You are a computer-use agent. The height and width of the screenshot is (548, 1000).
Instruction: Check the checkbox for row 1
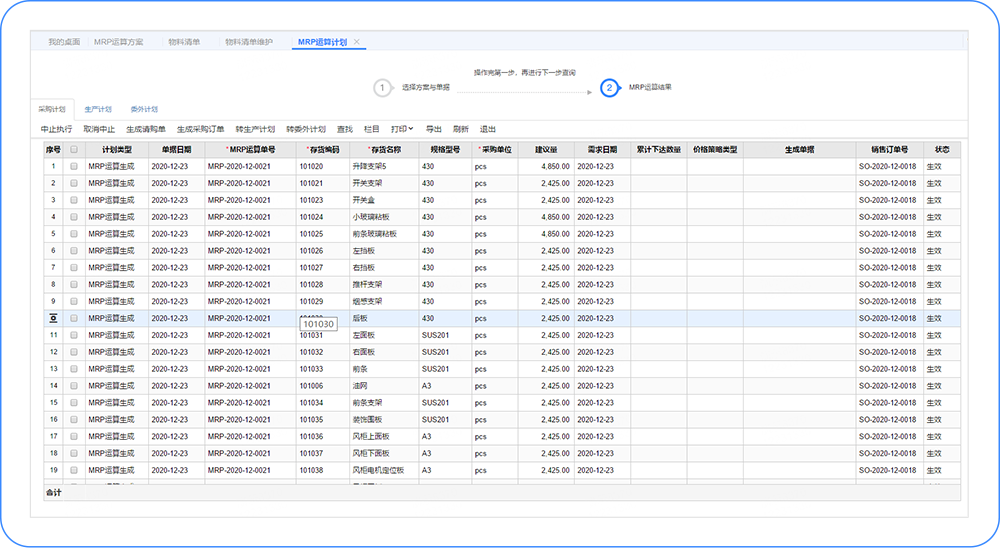[73, 166]
